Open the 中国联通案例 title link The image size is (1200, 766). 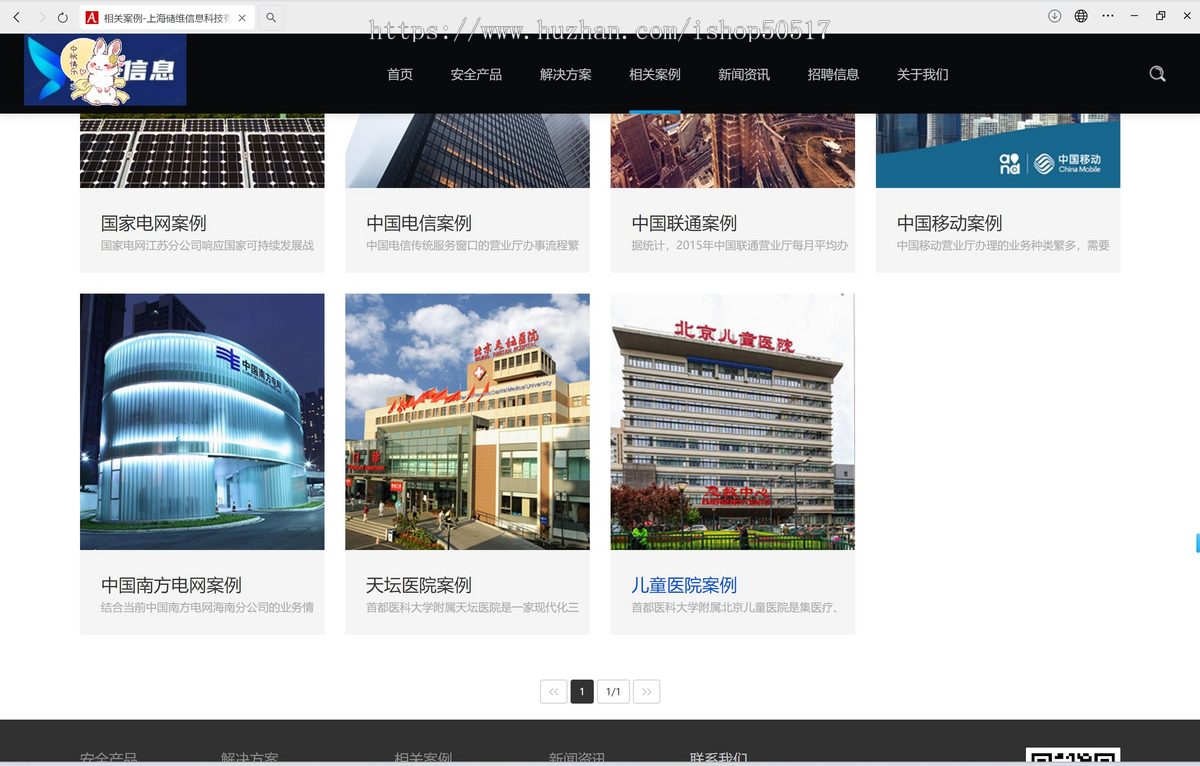coord(684,223)
